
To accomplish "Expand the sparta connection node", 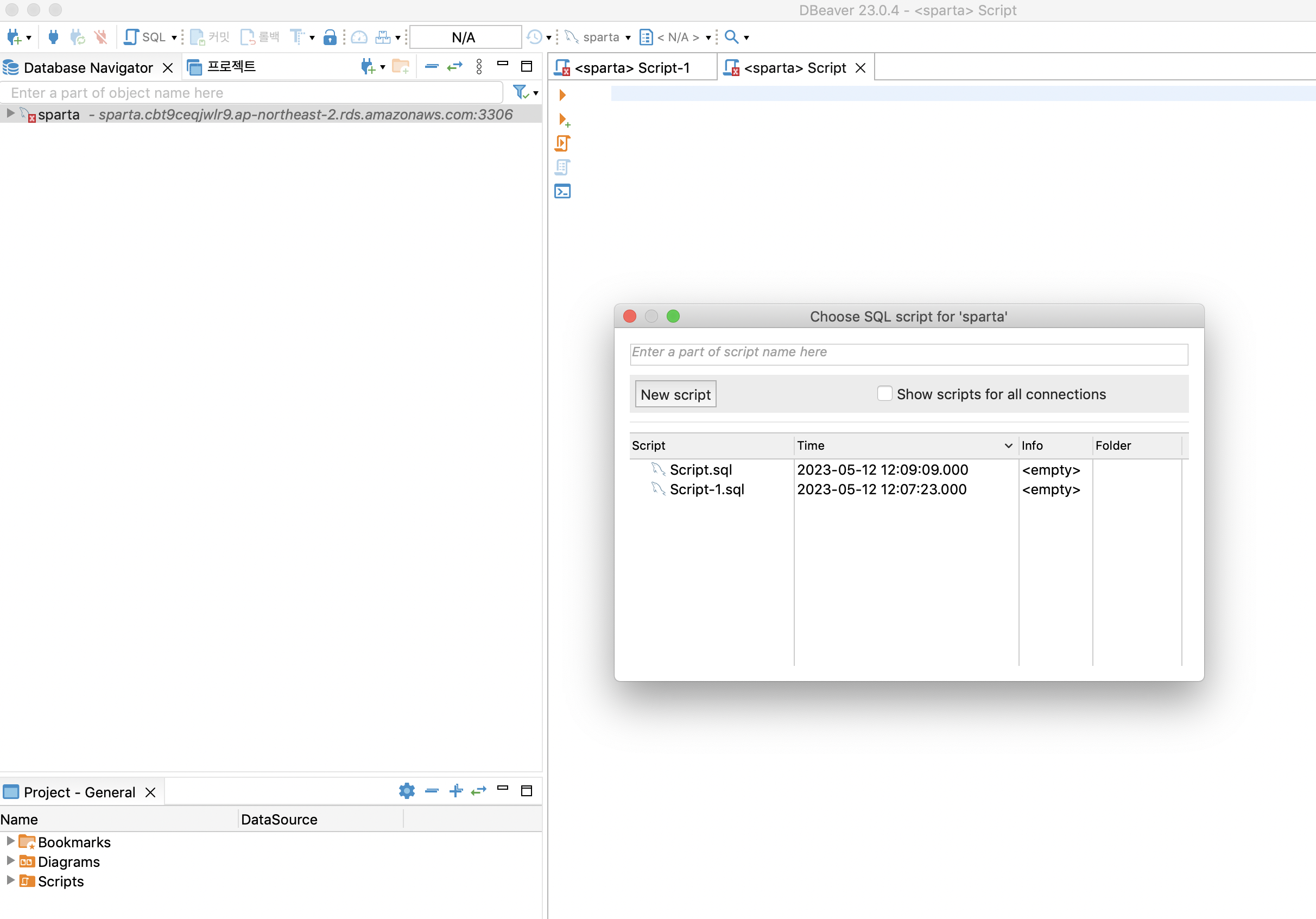I will pyautogui.click(x=10, y=114).
